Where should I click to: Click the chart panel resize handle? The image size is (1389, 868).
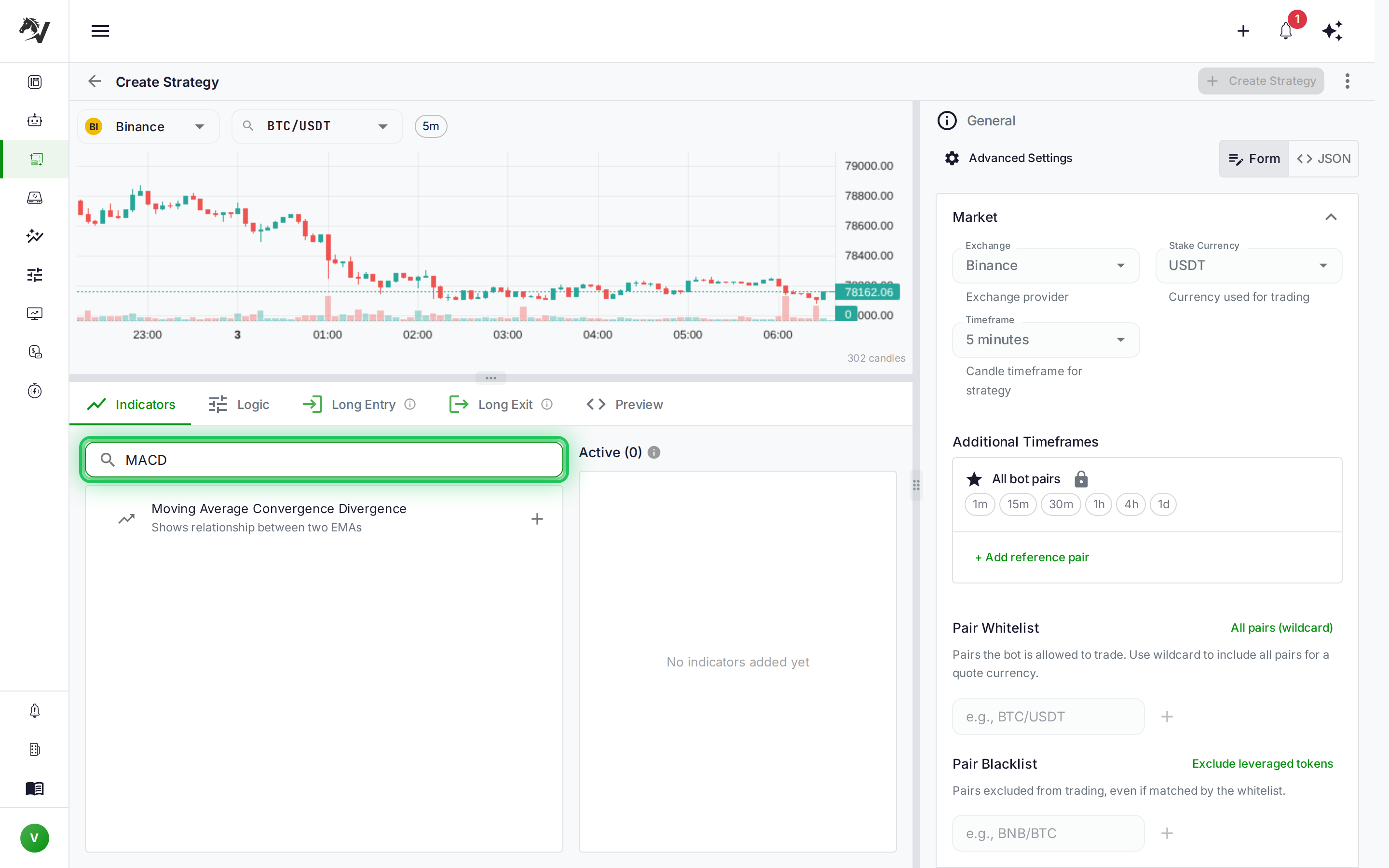point(491,378)
